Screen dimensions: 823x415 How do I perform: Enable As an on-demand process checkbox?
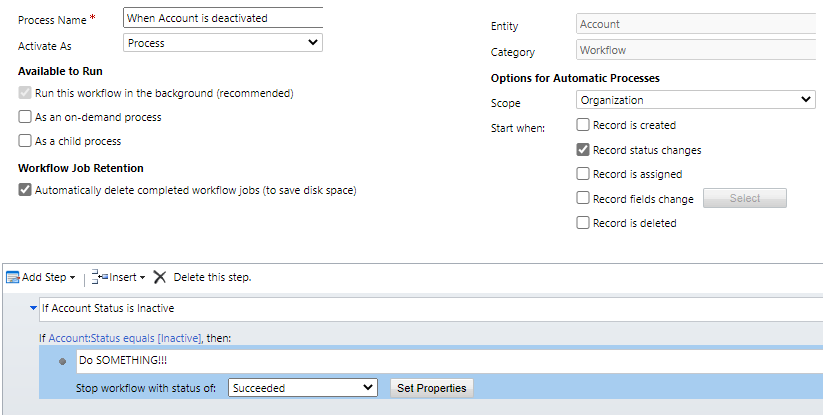click(25, 116)
